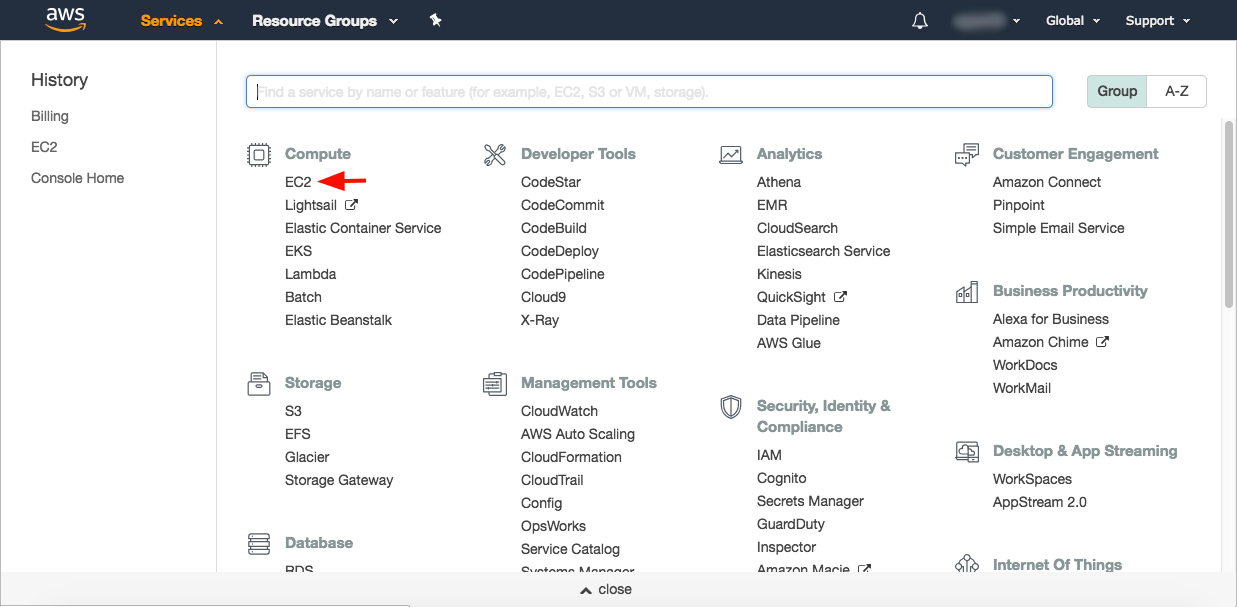Viewport: 1237px width, 607px height.
Task: Click the Compute category chip icon
Action: click(x=259, y=154)
